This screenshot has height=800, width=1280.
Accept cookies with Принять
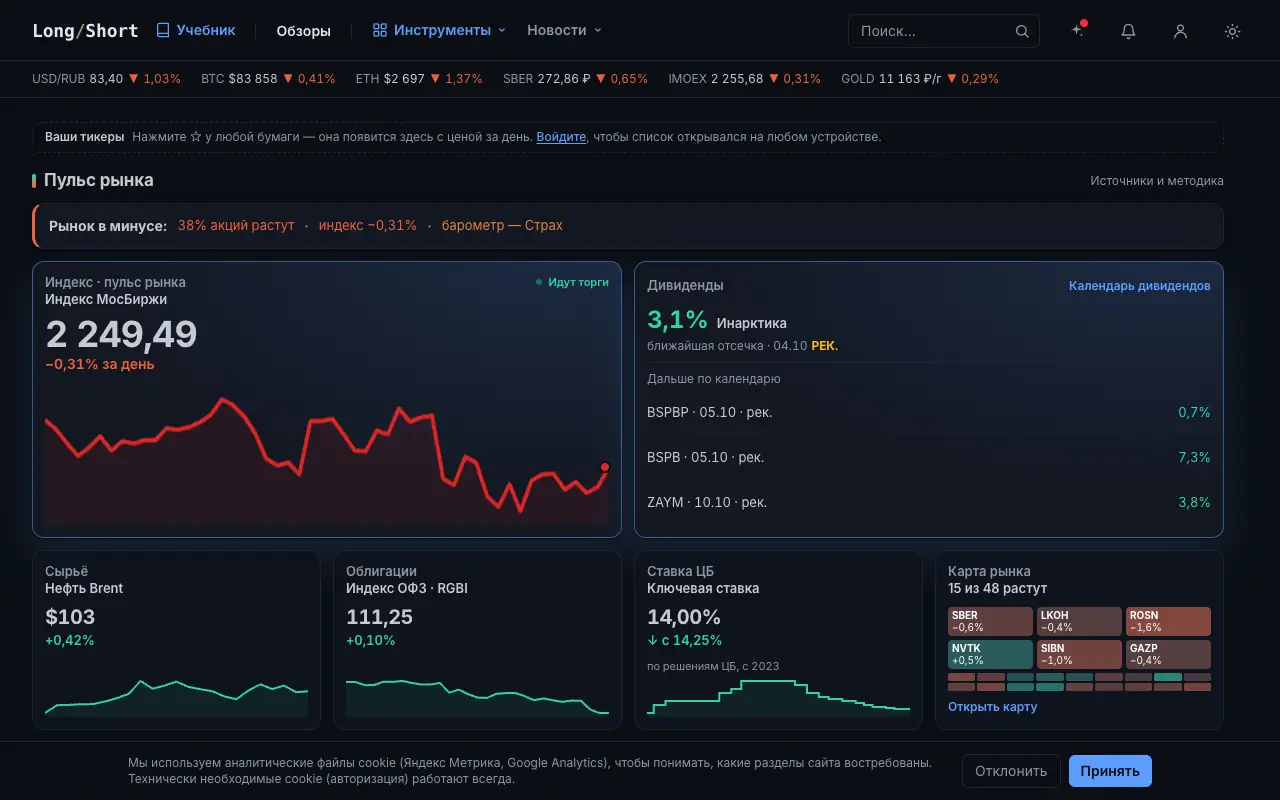point(1110,771)
